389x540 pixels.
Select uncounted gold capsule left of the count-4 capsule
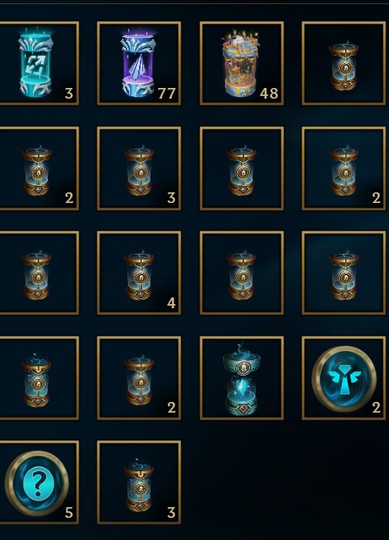[37, 273]
